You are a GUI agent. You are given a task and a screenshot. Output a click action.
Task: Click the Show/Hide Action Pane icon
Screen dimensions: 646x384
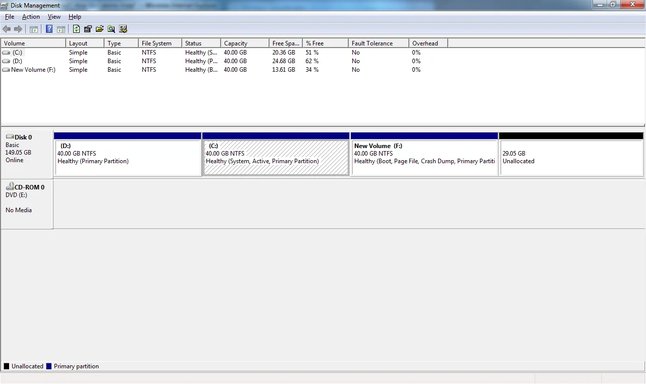tap(61, 29)
